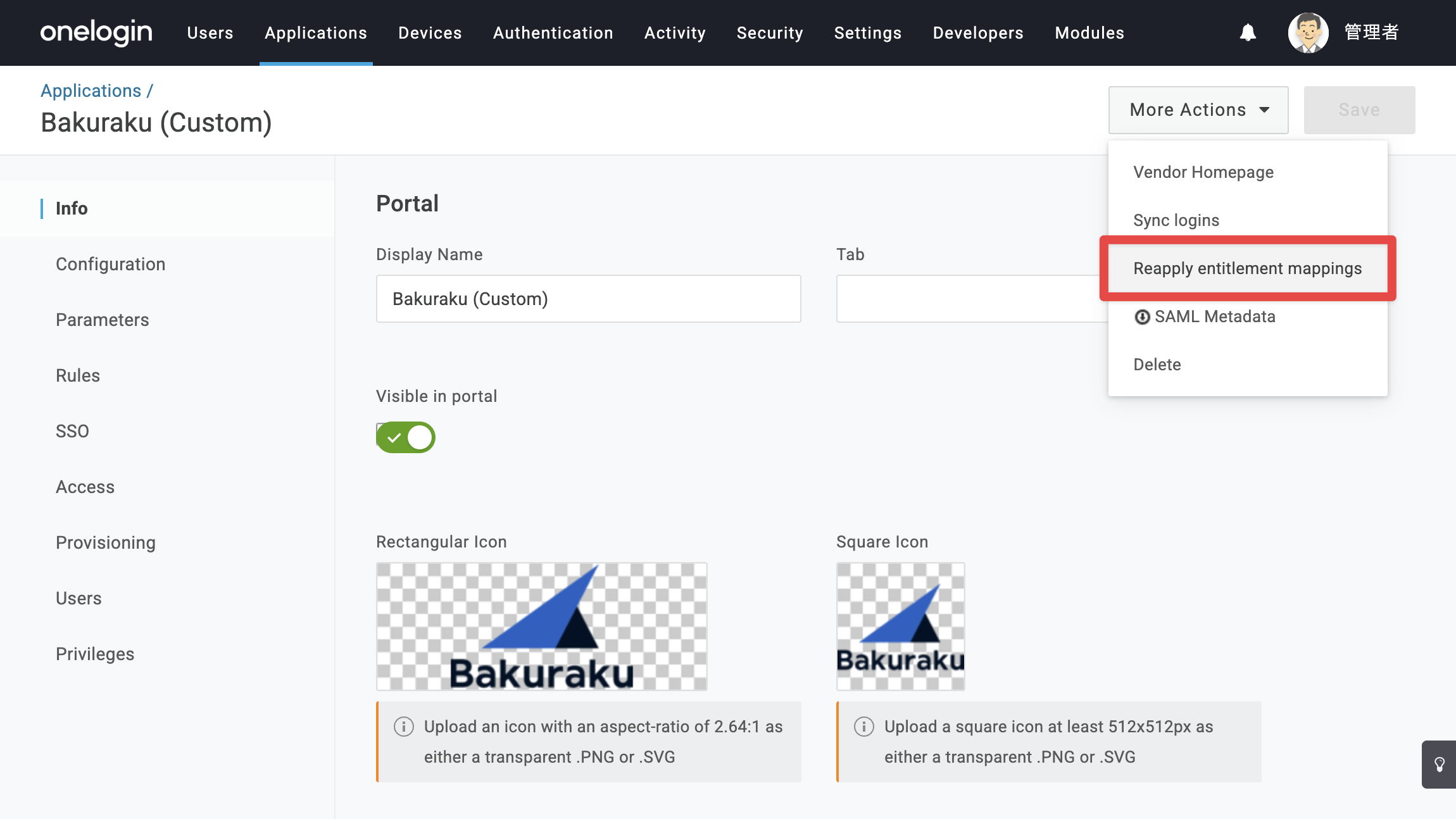Image resolution: width=1456 pixels, height=819 pixels.
Task: Click the lightbulb help icon
Action: tap(1440, 765)
